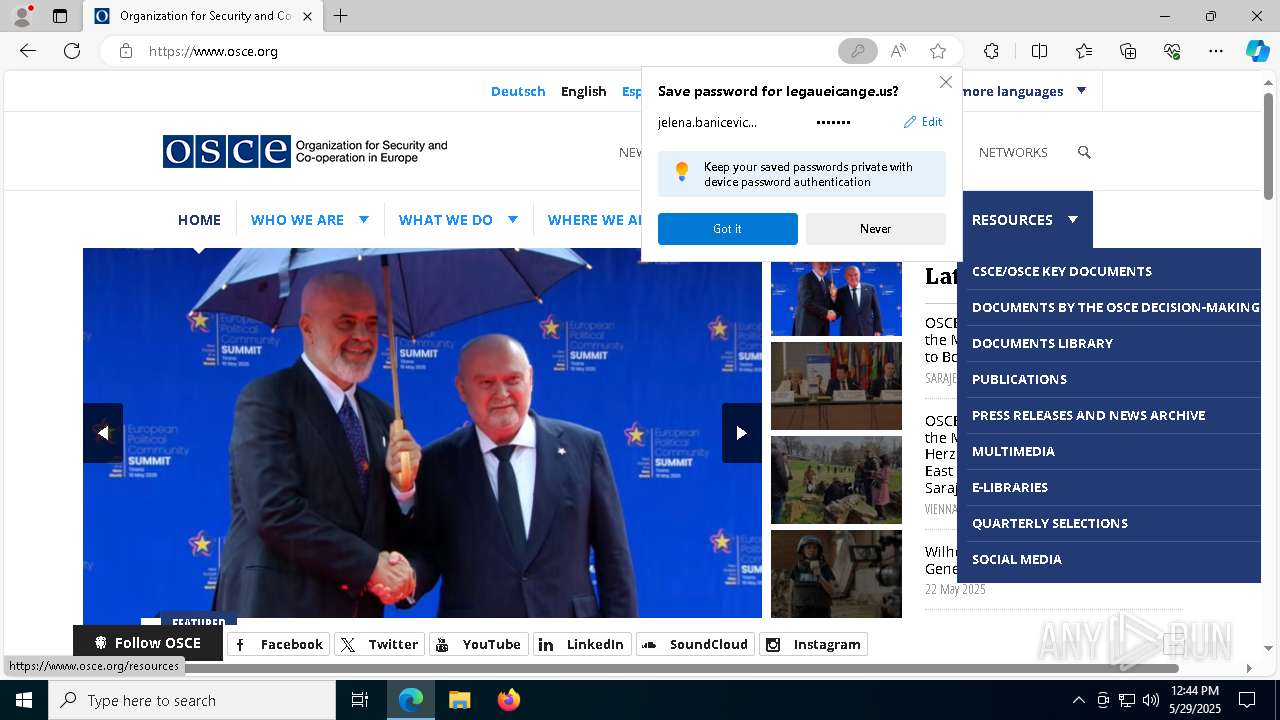Open Copilot sidebar icon
The height and width of the screenshot is (720, 1280).
[x=1257, y=51]
